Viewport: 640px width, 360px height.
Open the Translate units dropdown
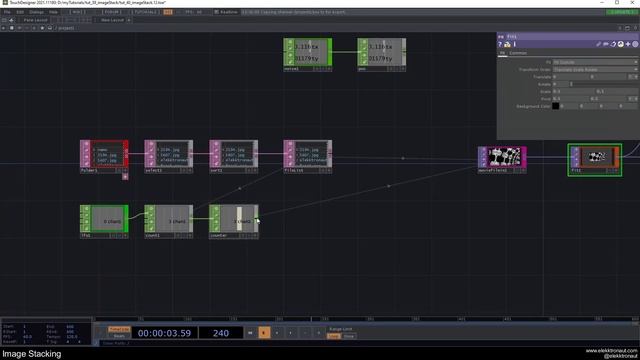633,77
